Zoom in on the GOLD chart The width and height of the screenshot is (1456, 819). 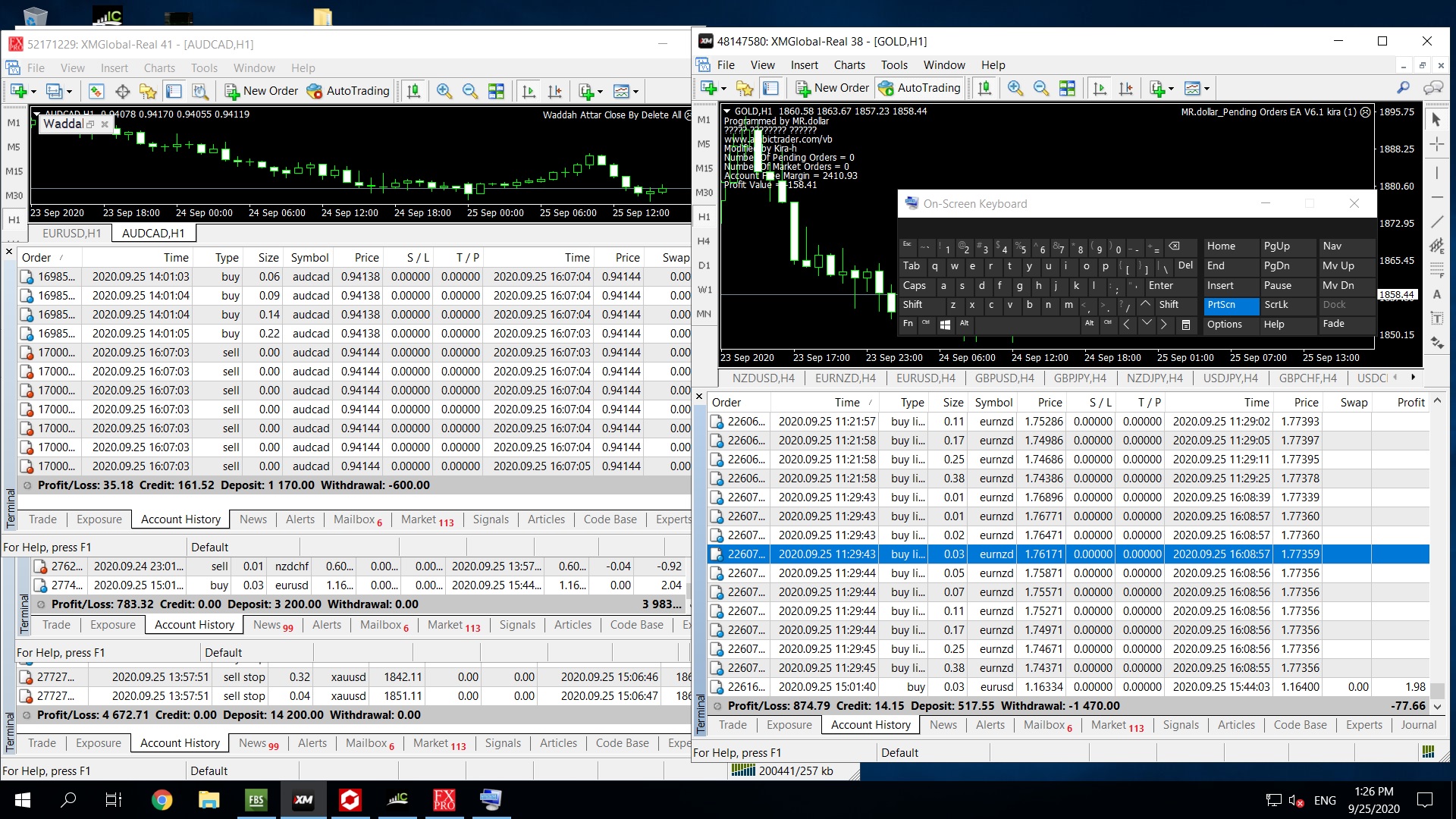click(x=1015, y=88)
